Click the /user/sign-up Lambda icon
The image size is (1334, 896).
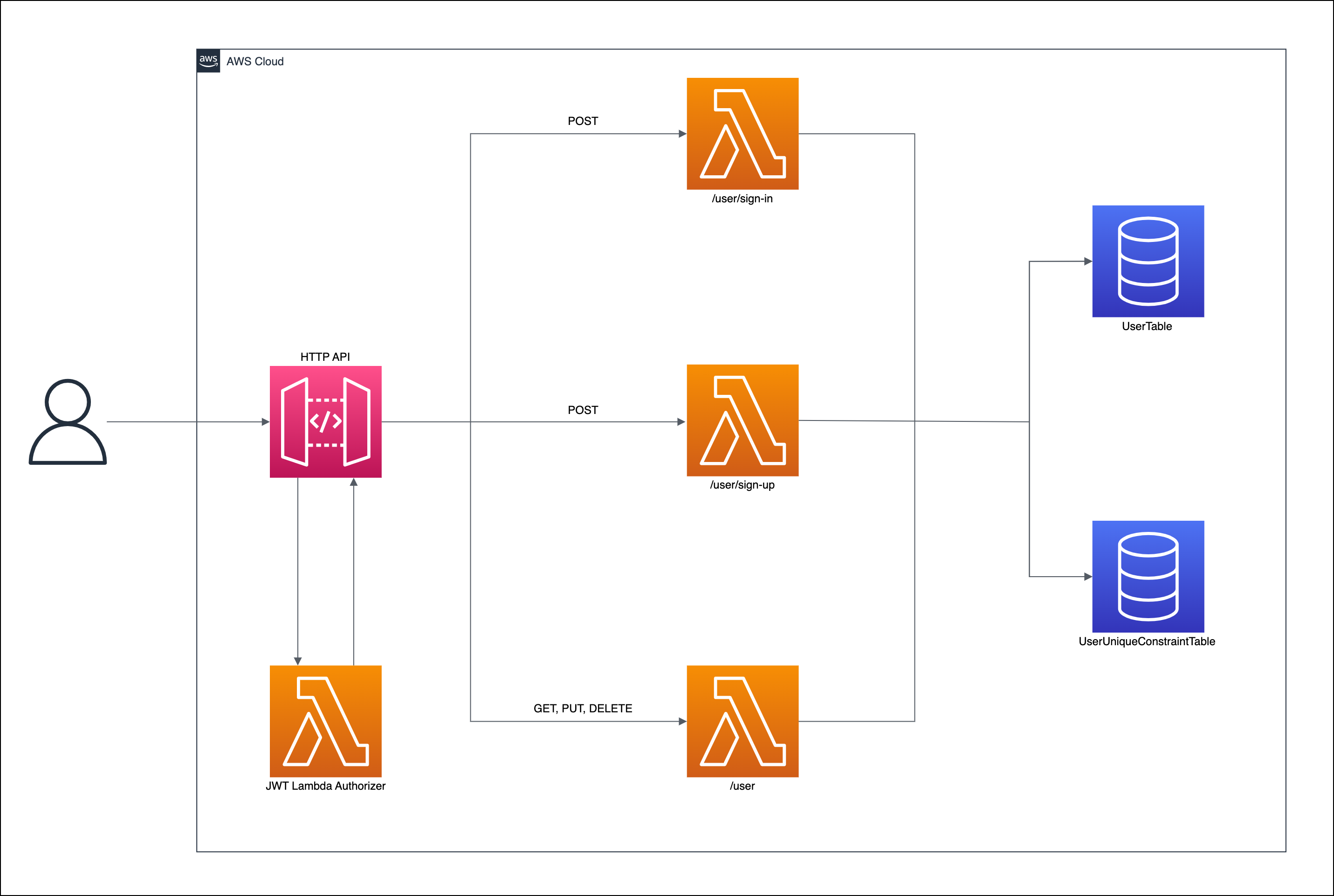pos(742,420)
